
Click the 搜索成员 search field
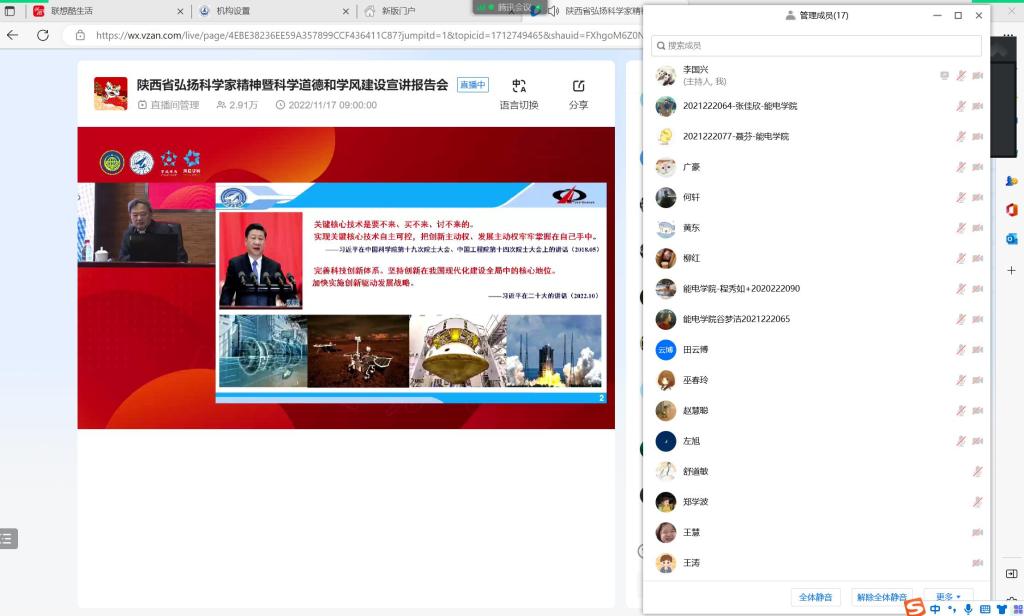click(816, 46)
